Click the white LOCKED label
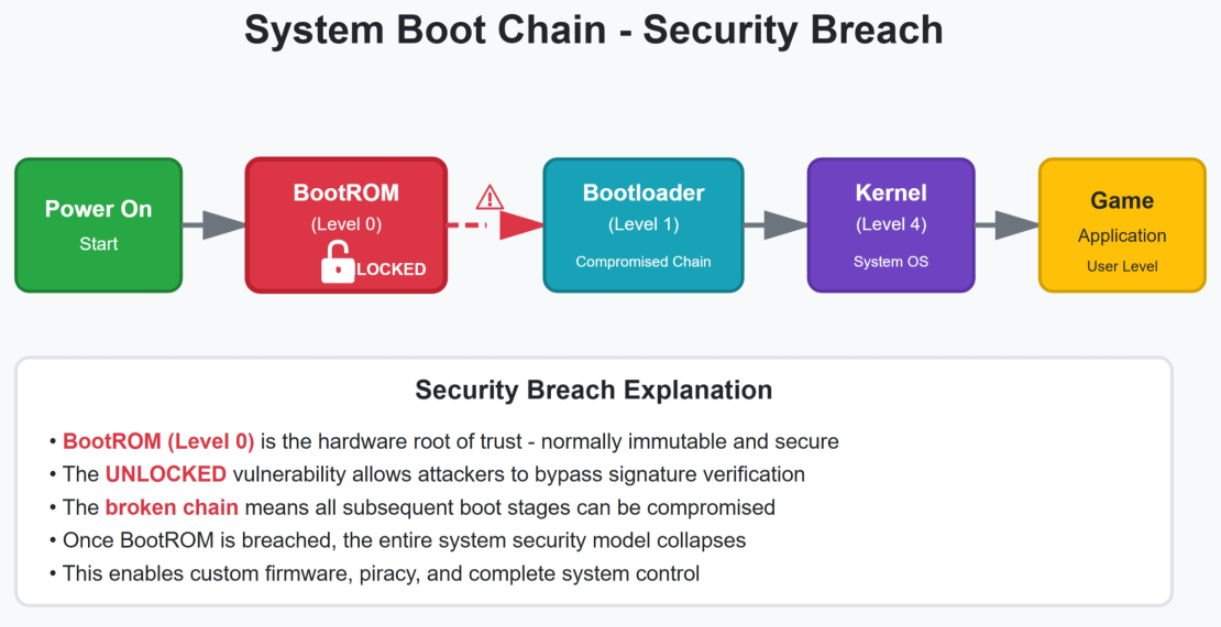This screenshot has width=1221, height=627. (391, 269)
